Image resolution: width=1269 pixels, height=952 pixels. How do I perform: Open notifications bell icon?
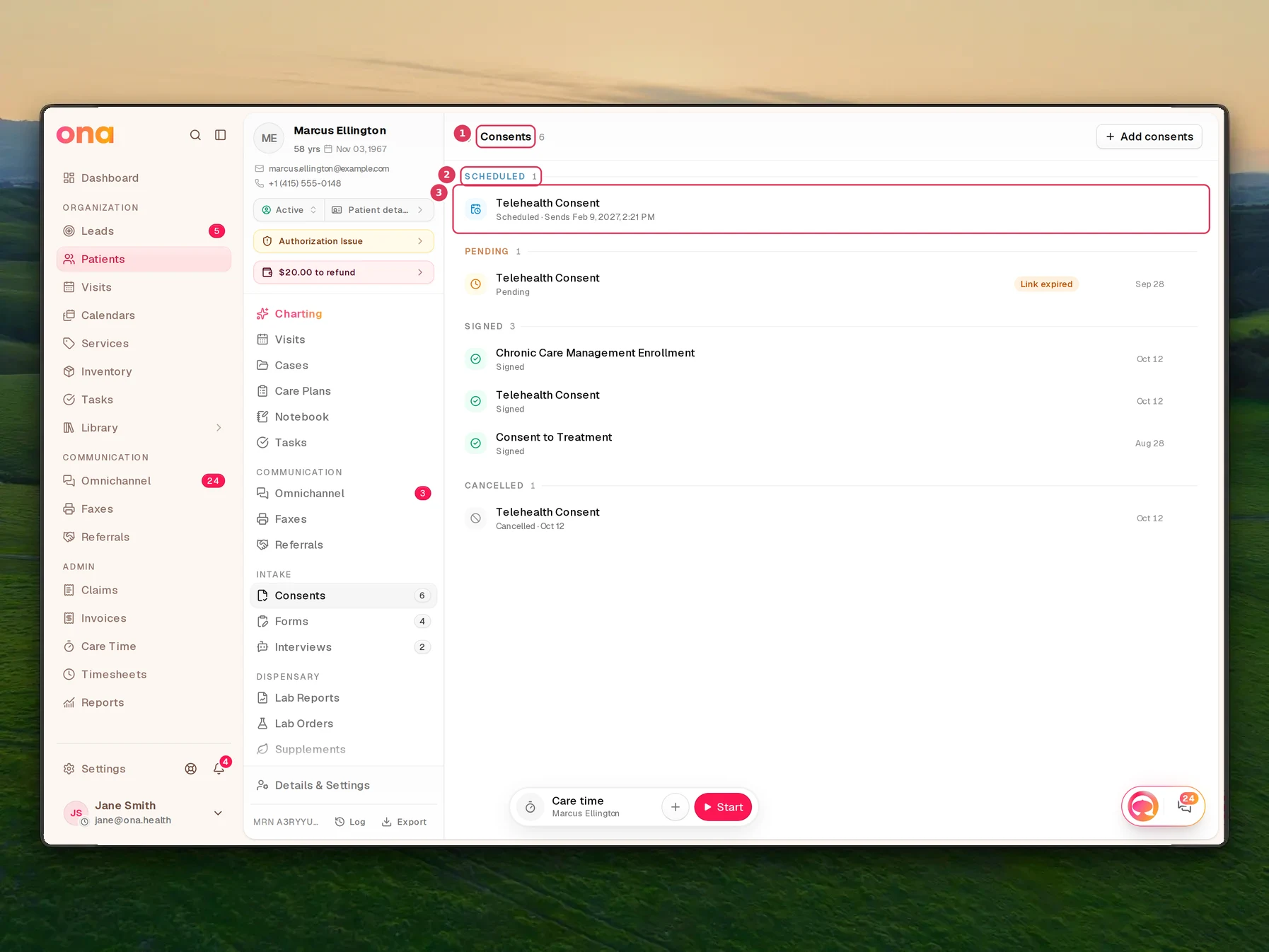219,769
